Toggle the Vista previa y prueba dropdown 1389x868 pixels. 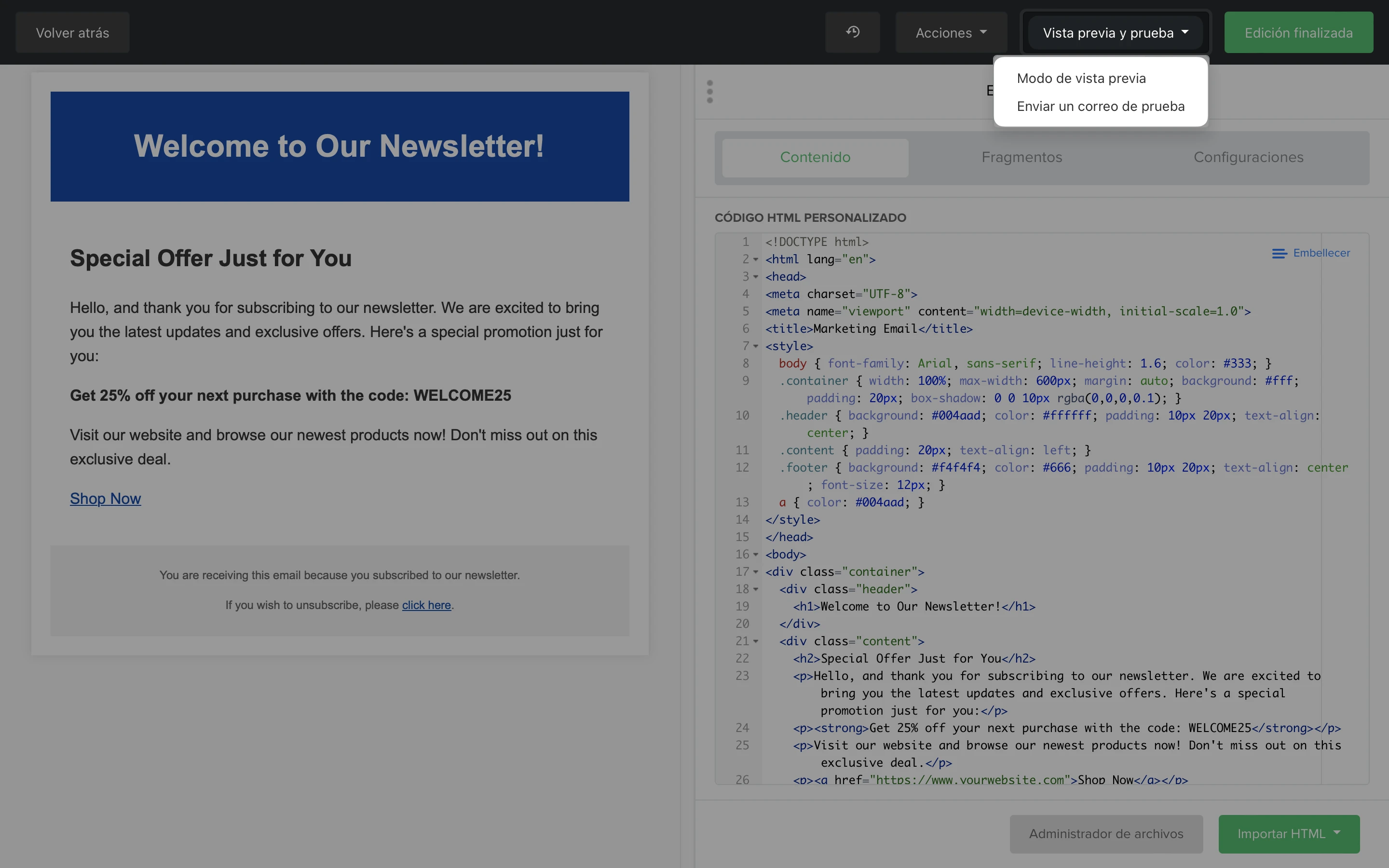(1115, 33)
